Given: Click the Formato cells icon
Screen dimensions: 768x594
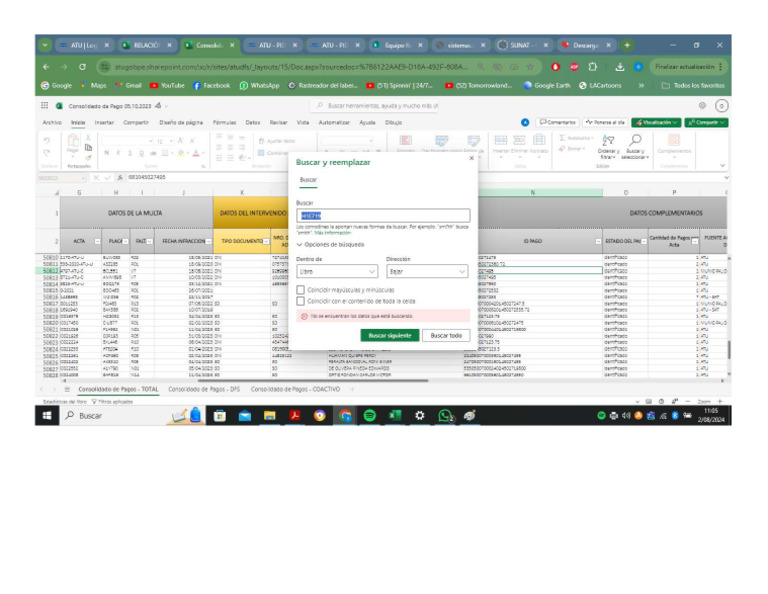Looking at the screenshot, I should point(539,141).
